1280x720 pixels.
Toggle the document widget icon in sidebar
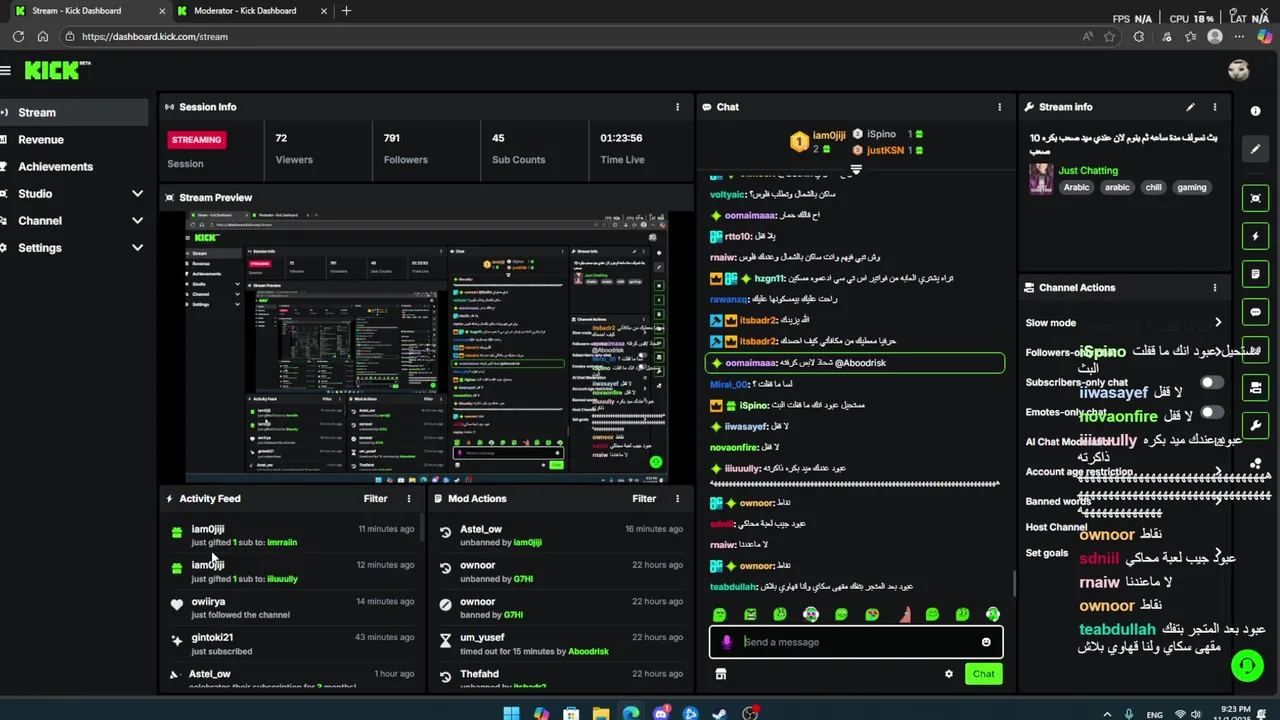point(1256,274)
